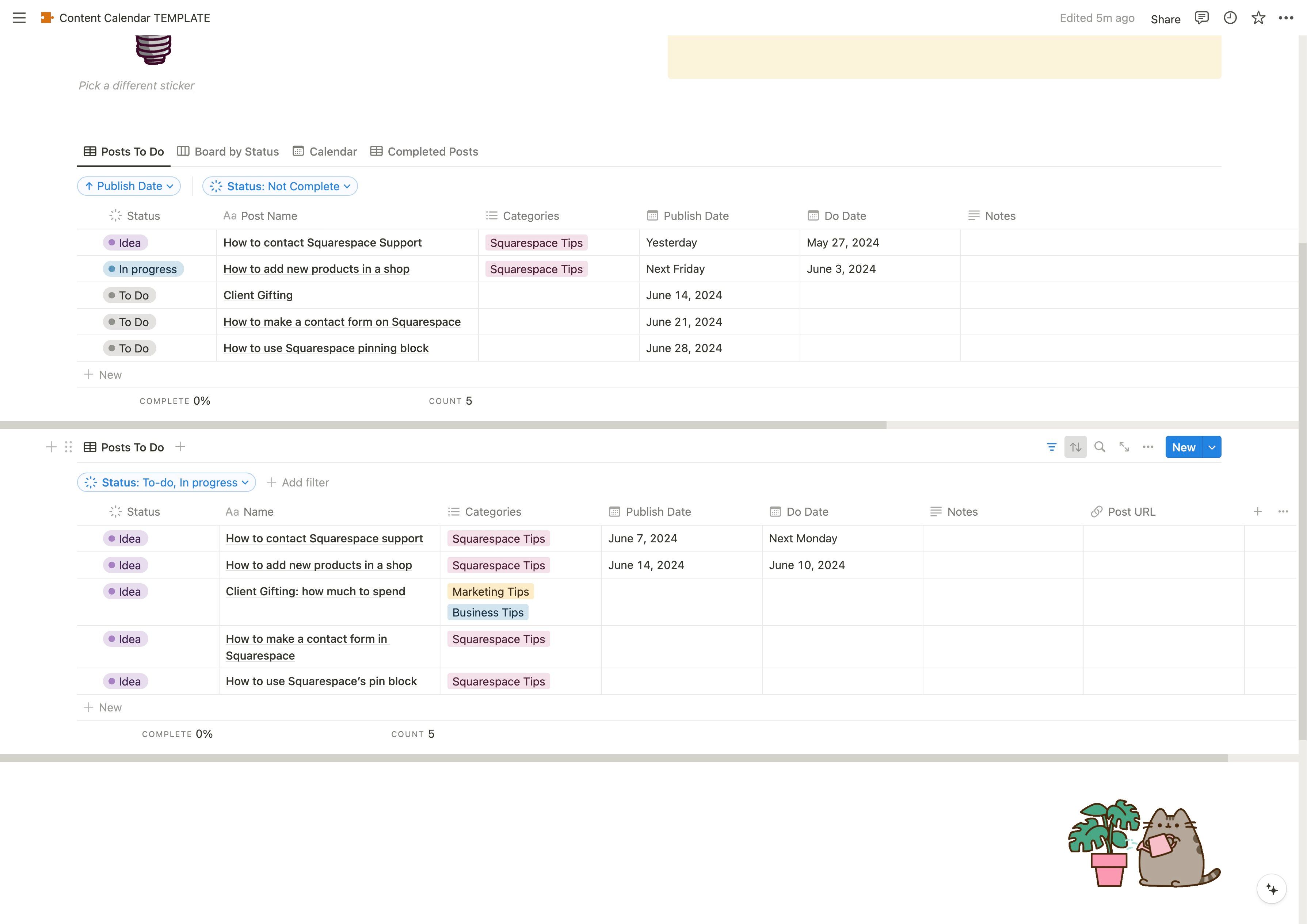Open Status: To-do, In progress filter
This screenshot has height=924, width=1307.
166,482
